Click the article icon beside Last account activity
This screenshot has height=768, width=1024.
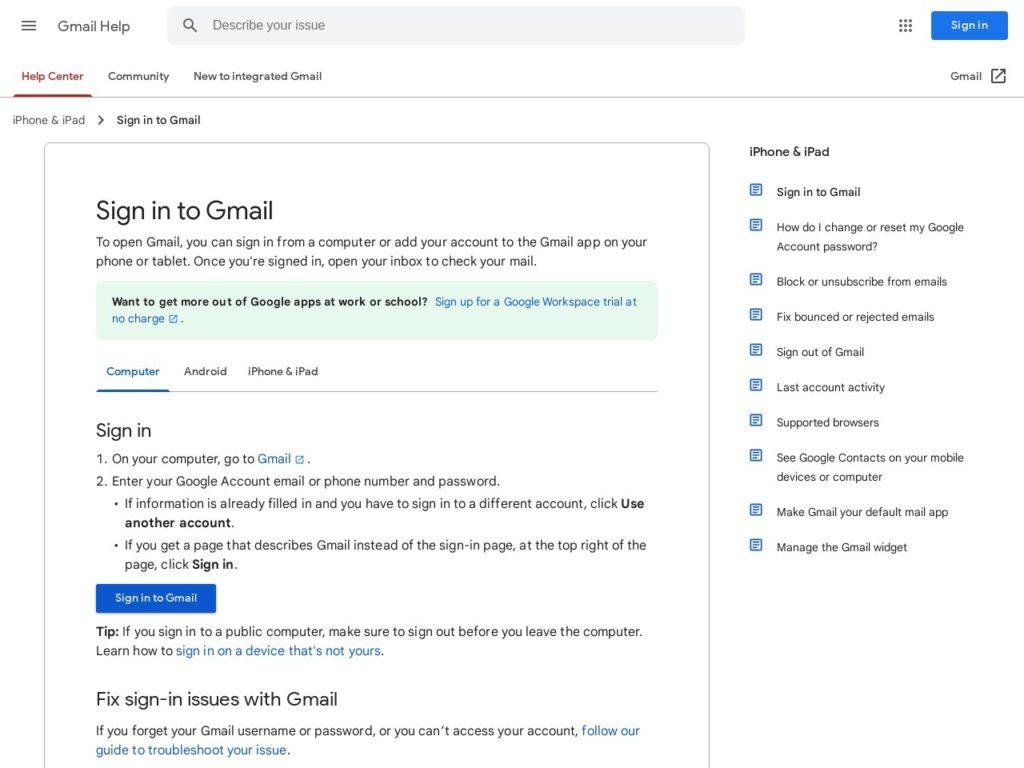pyautogui.click(x=756, y=386)
